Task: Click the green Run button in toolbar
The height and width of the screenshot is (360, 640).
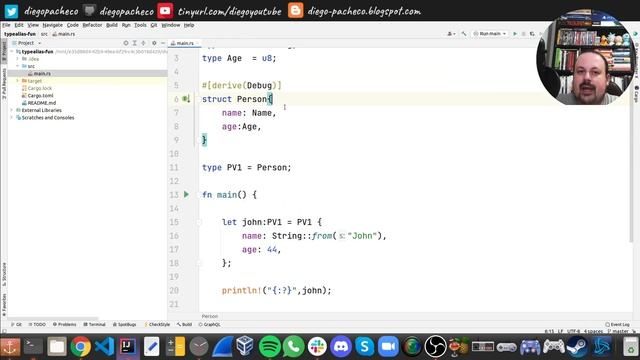Action: pos(515,34)
